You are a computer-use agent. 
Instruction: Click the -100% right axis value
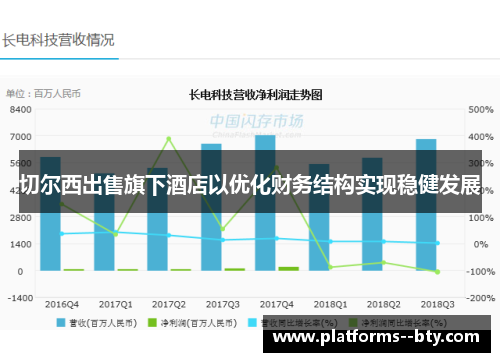480,272
